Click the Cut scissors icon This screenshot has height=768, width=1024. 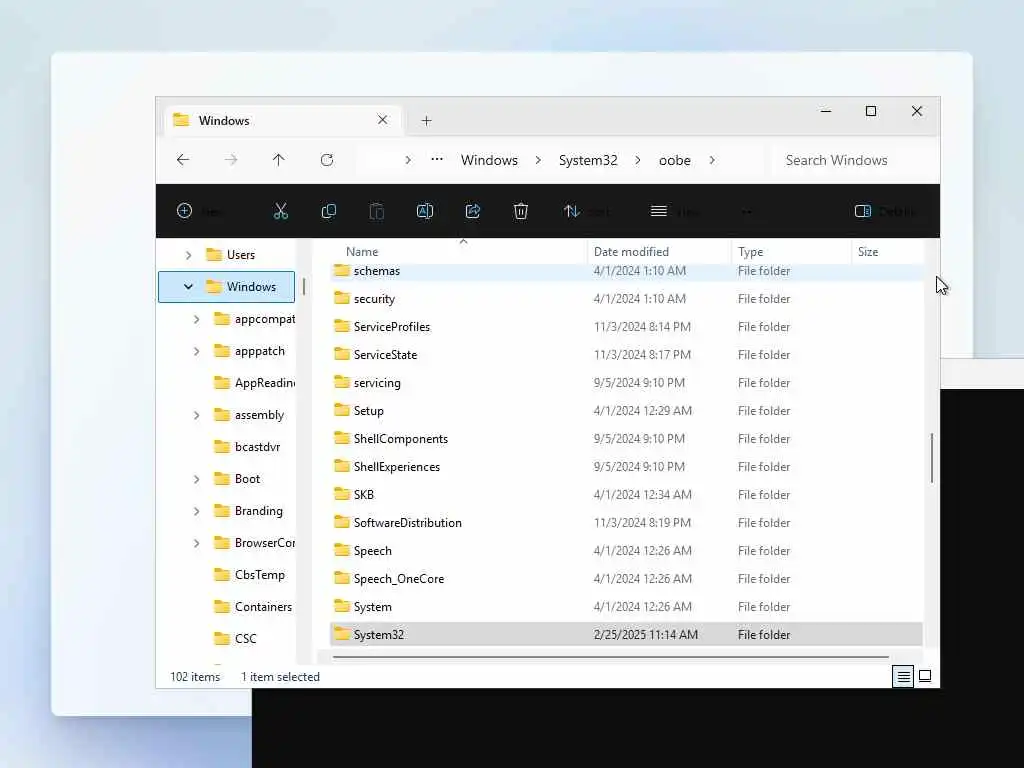click(281, 211)
